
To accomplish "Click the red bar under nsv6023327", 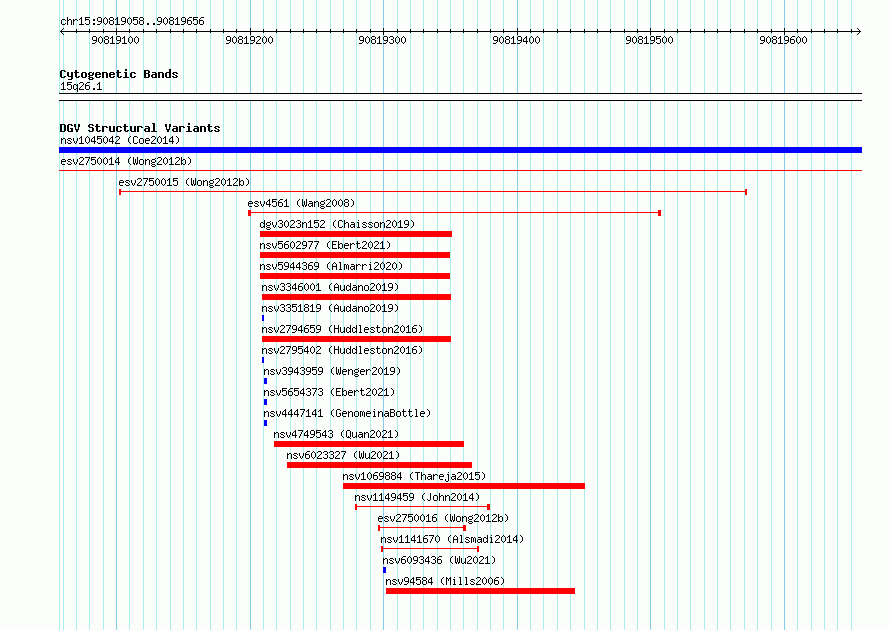I will pyautogui.click(x=379, y=465).
